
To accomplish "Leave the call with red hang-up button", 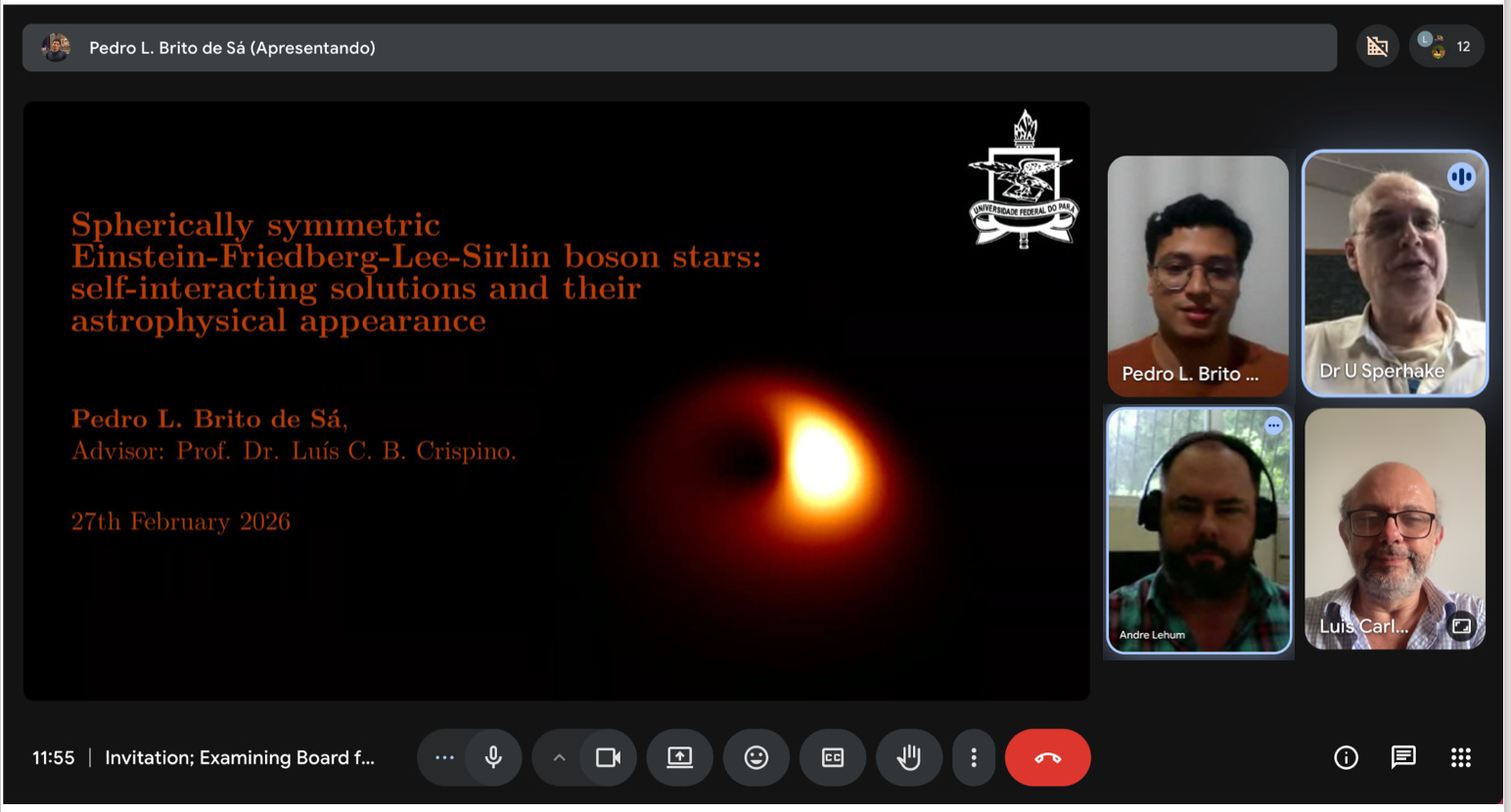I will [1047, 757].
